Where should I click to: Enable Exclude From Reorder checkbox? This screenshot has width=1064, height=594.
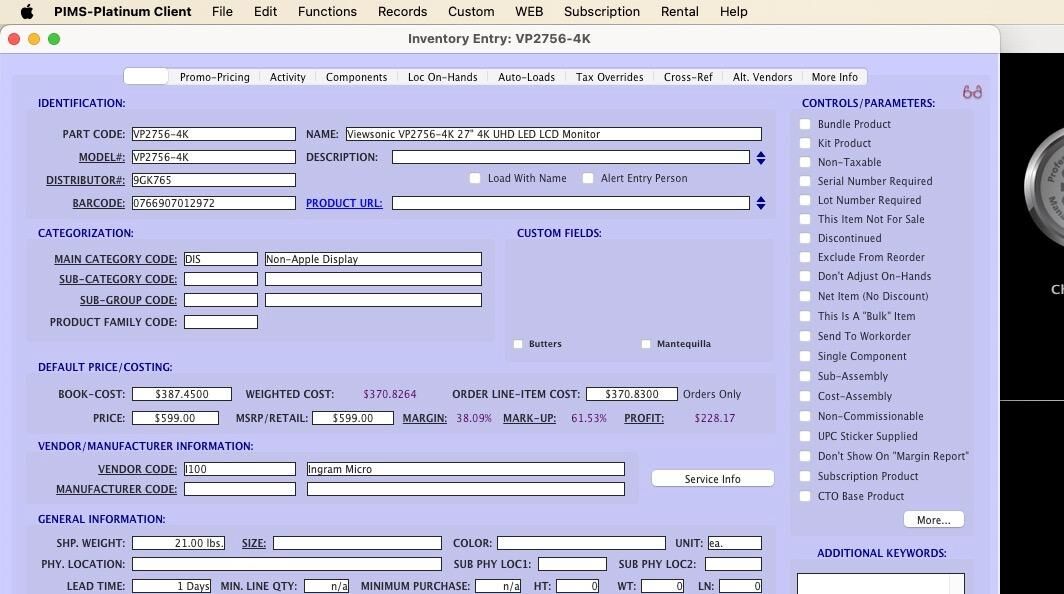click(x=805, y=257)
